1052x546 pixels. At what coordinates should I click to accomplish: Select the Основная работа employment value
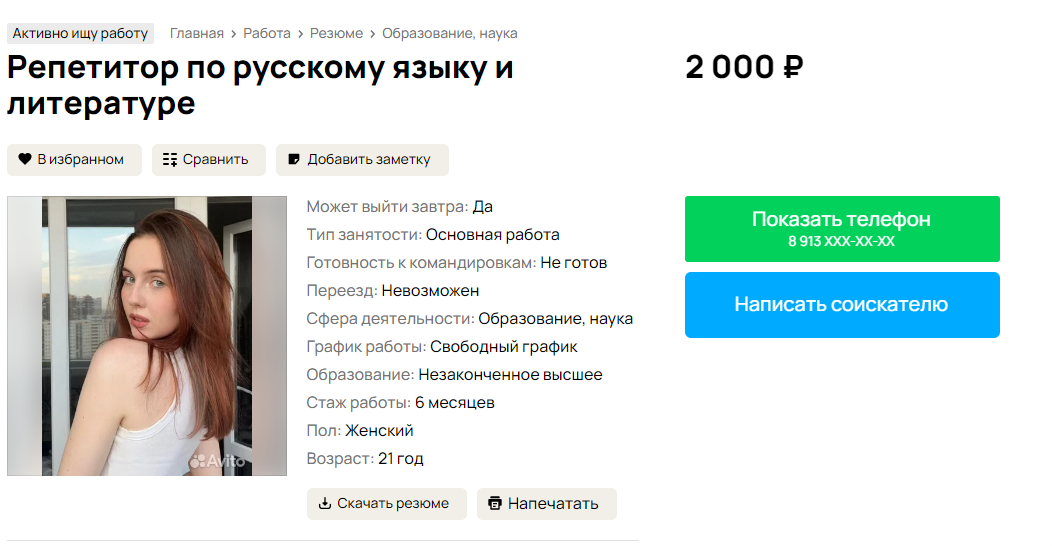pos(492,235)
